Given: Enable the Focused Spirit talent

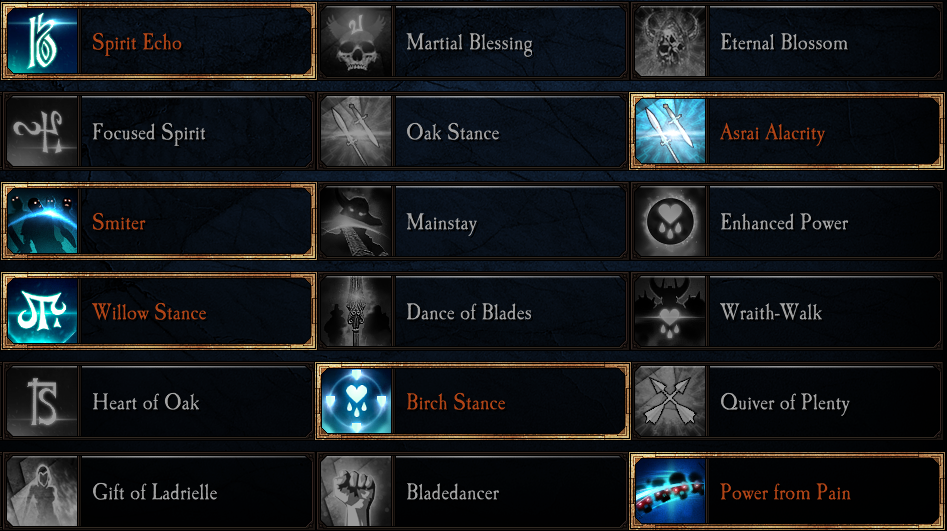Looking at the screenshot, I should [x=148, y=133].
